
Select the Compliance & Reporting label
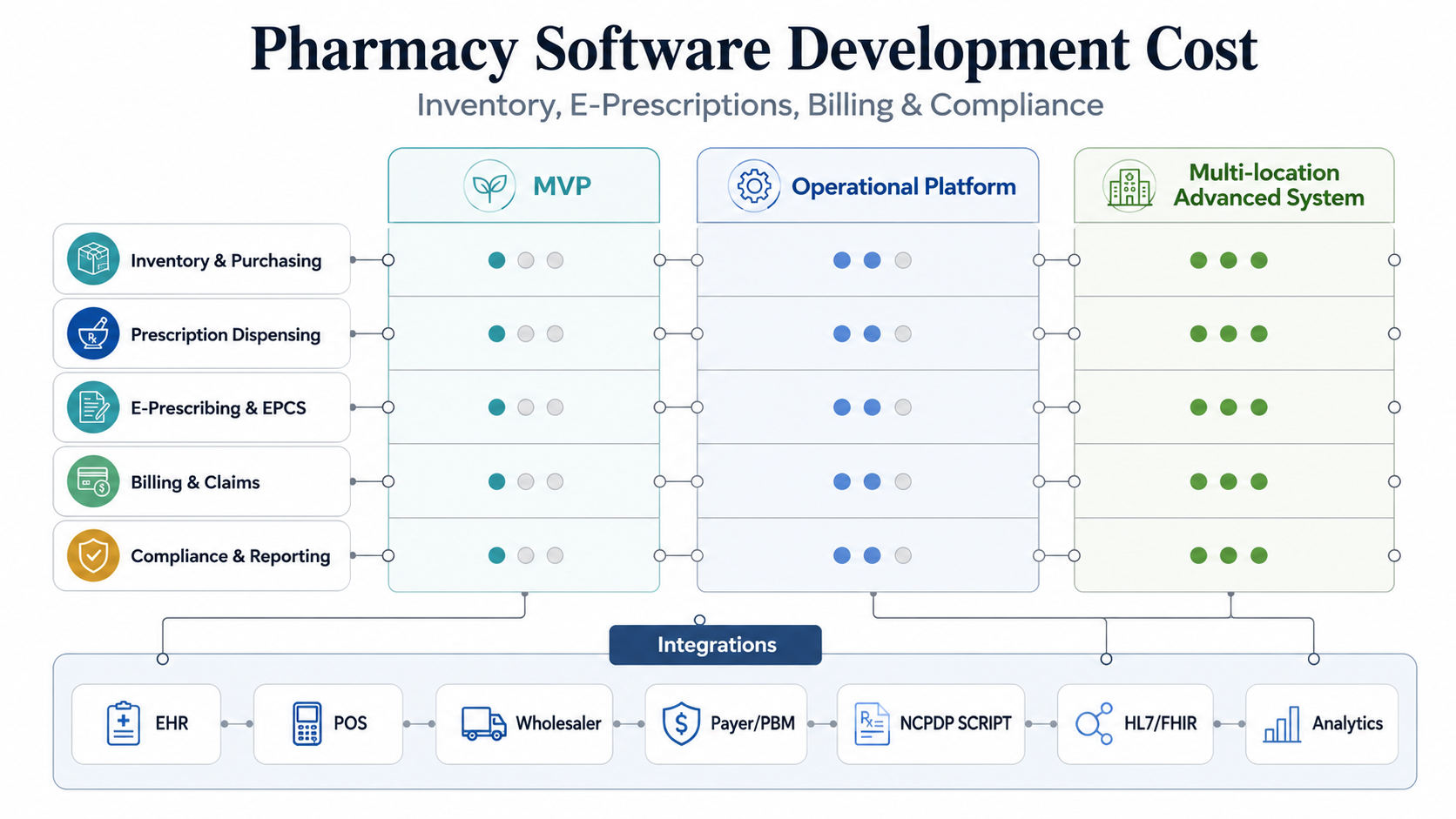tap(231, 556)
